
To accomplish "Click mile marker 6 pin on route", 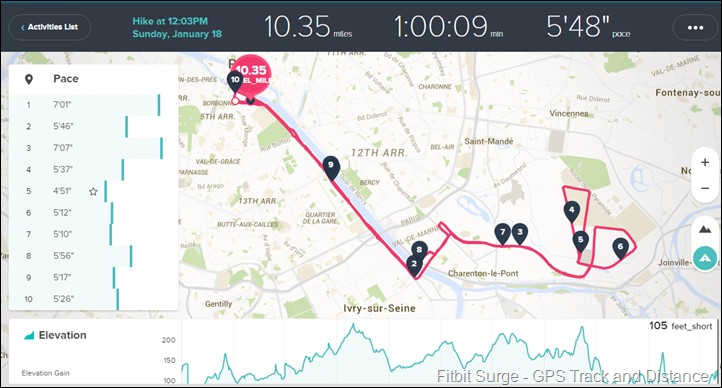I will tap(620, 249).
